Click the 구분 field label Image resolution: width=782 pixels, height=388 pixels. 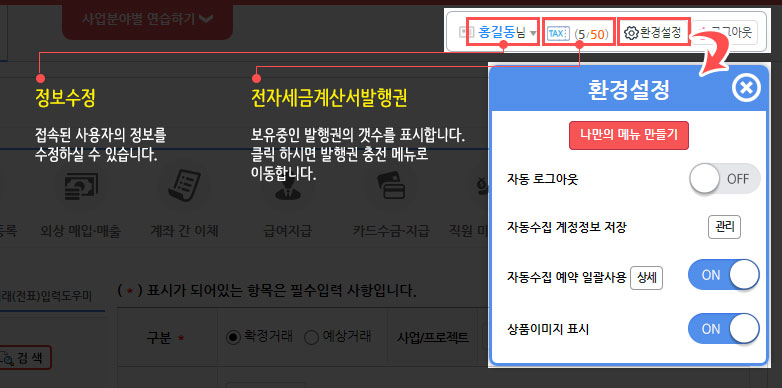click(159, 339)
